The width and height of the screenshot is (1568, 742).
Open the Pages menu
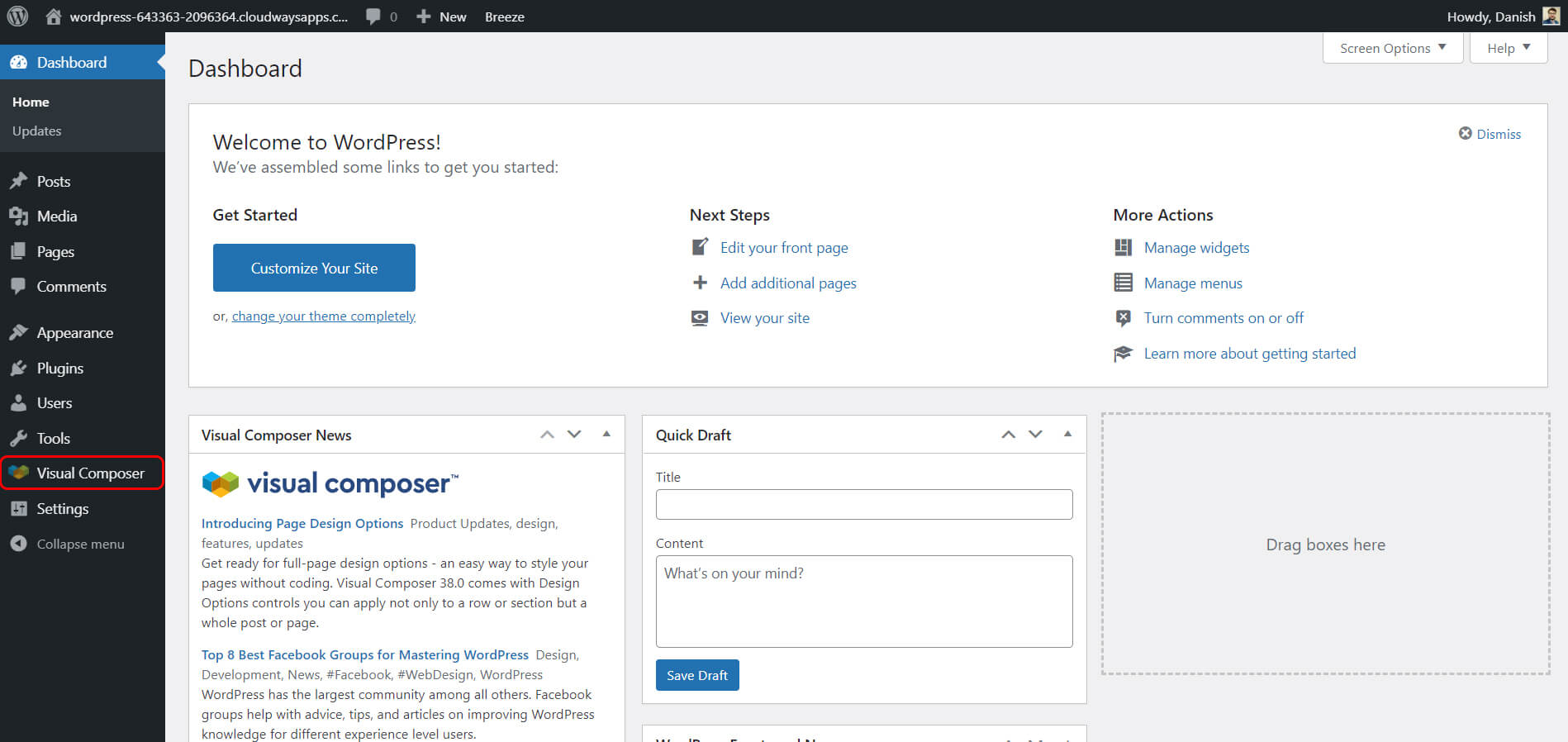(x=55, y=251)
